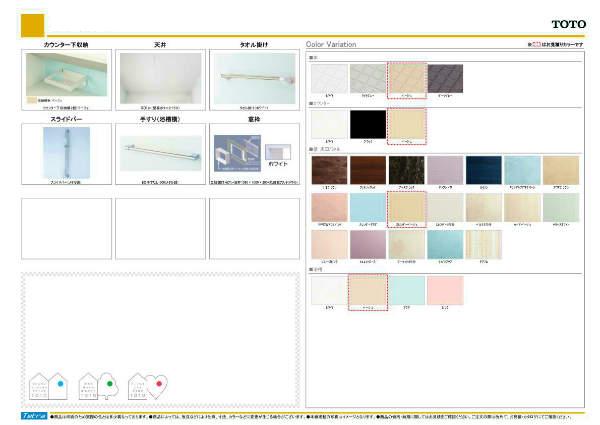The image size is (600, 425).
Task: Select the pink swatch in the bottom row
Action: (446, 290)
